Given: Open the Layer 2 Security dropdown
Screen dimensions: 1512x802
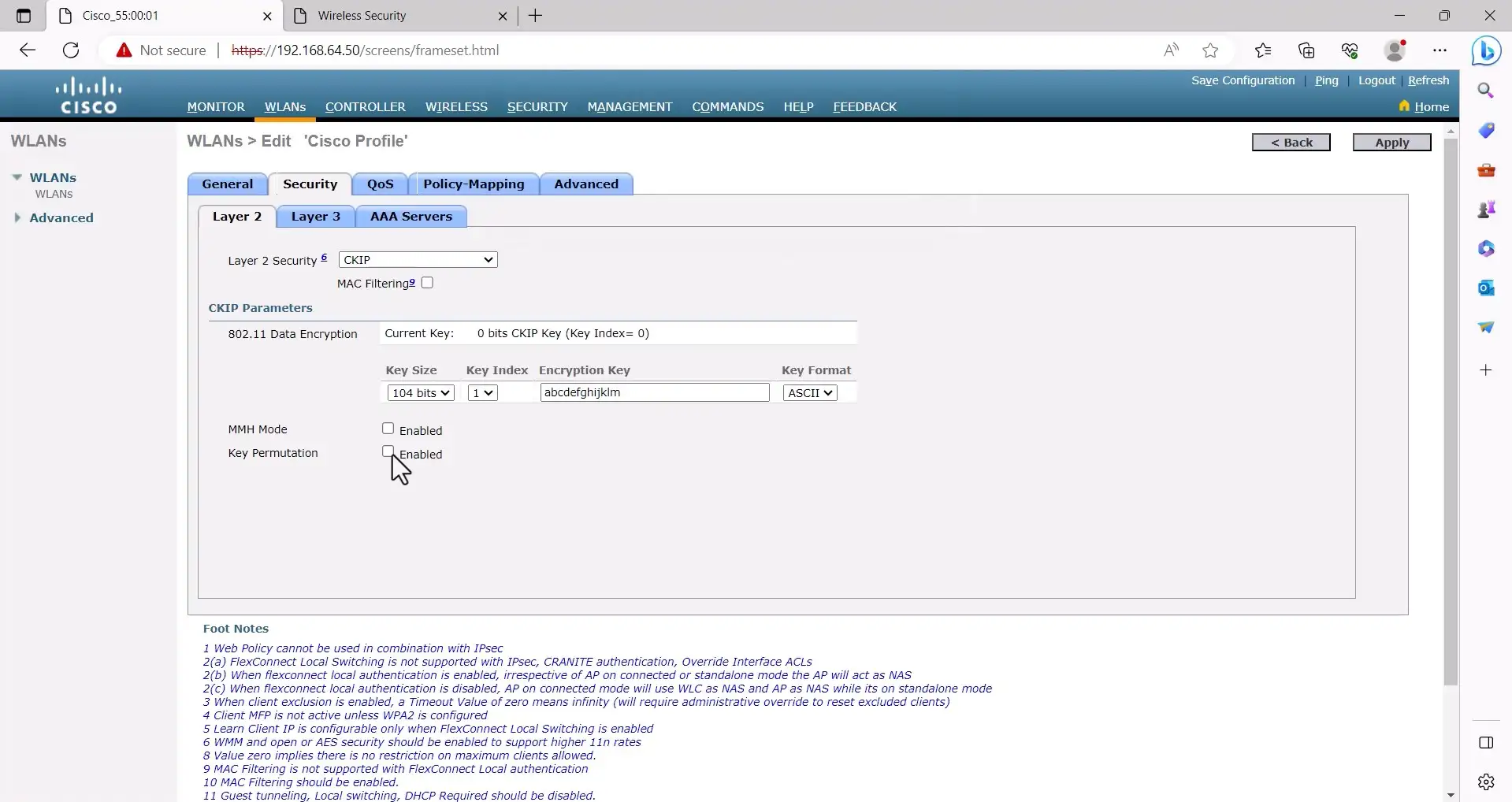Looking at the screenshot, I should pos(417,259).
